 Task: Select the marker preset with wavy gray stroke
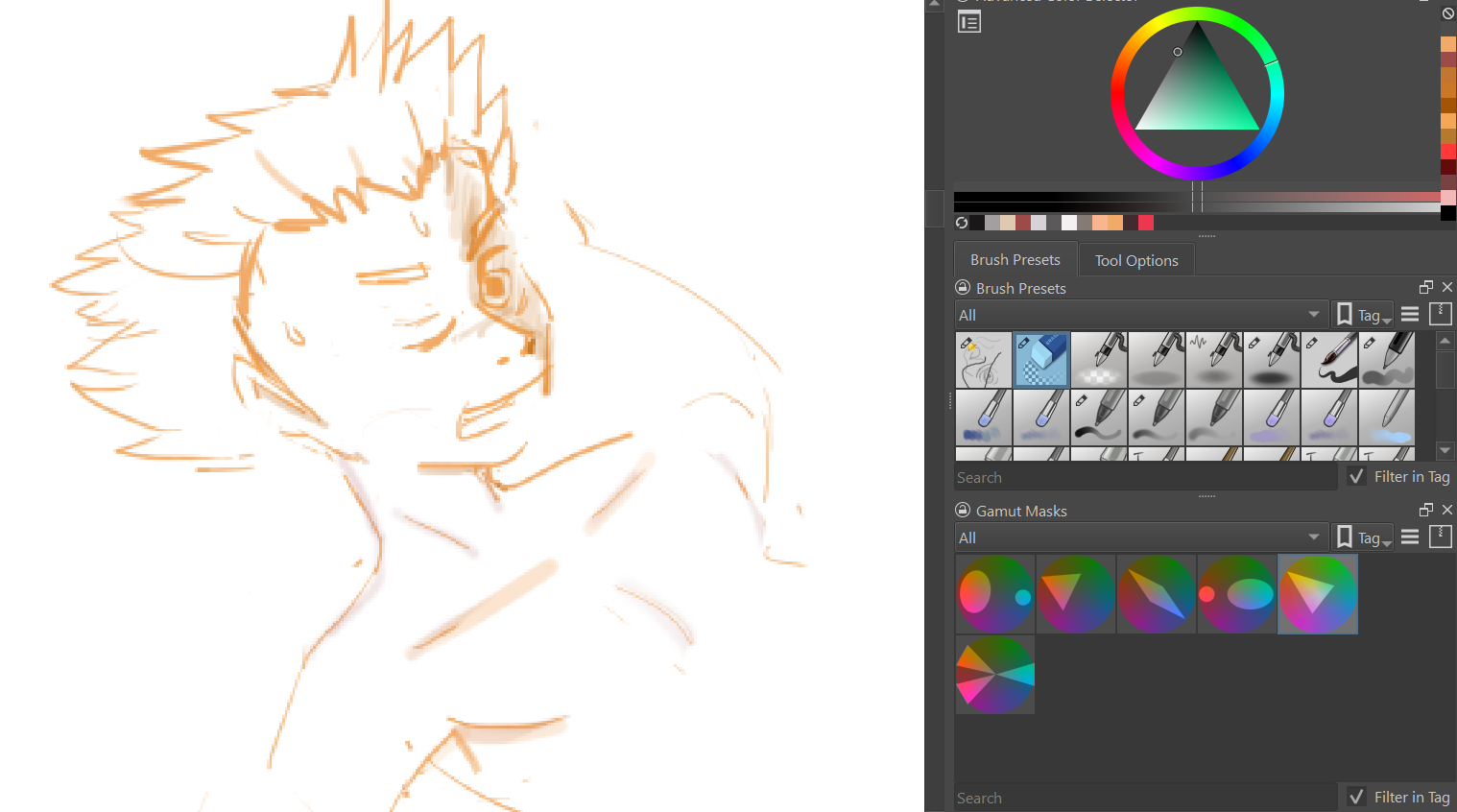(x=1387, y=360)
